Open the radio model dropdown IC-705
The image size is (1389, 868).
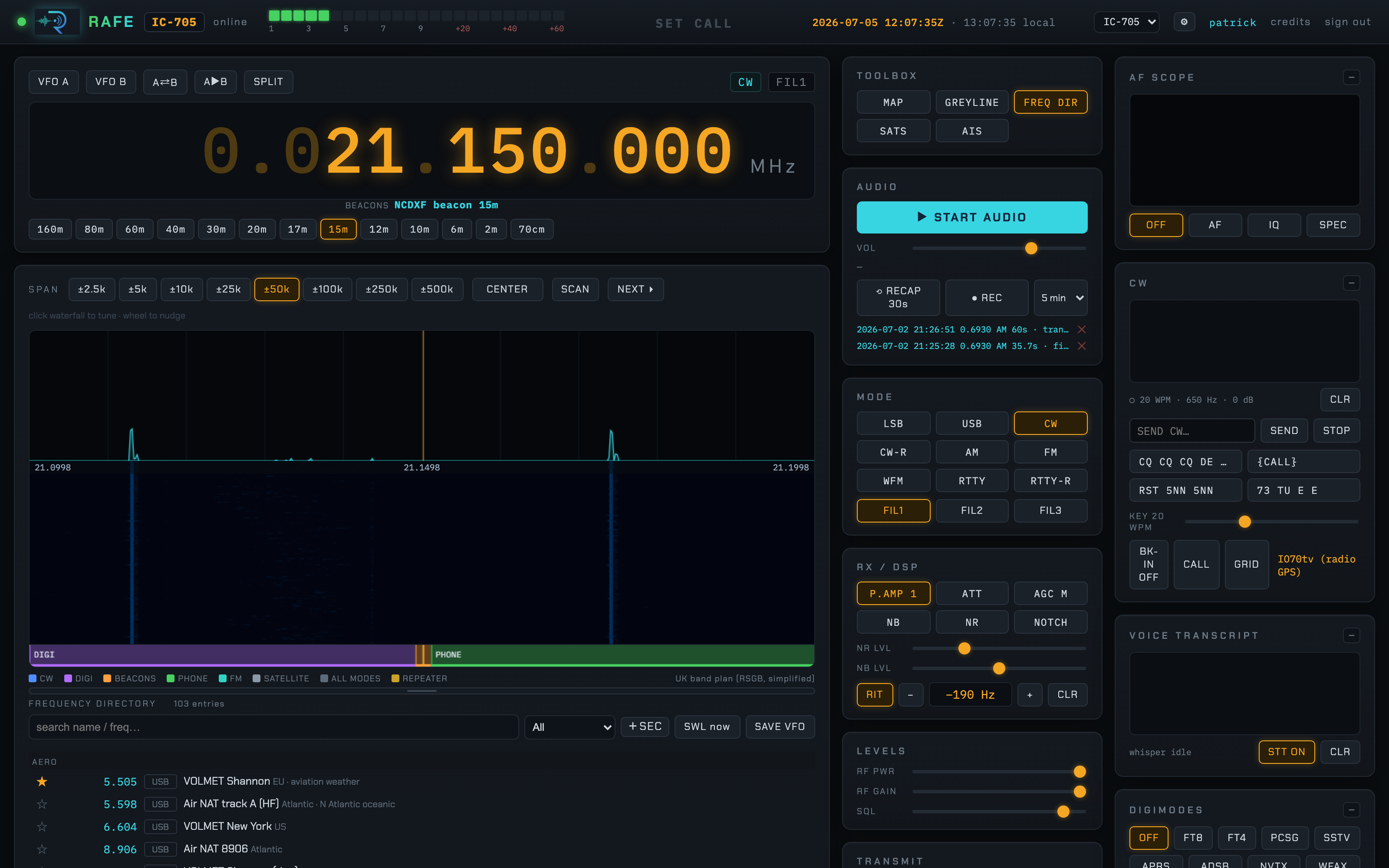tap(1127, 22)
